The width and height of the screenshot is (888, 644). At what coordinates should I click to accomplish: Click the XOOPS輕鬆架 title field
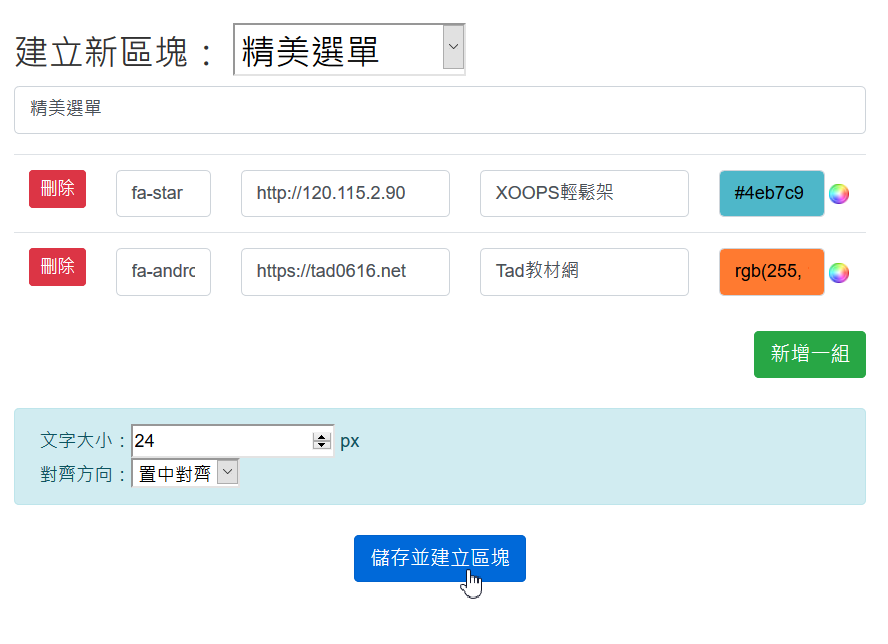coord(584,194)
